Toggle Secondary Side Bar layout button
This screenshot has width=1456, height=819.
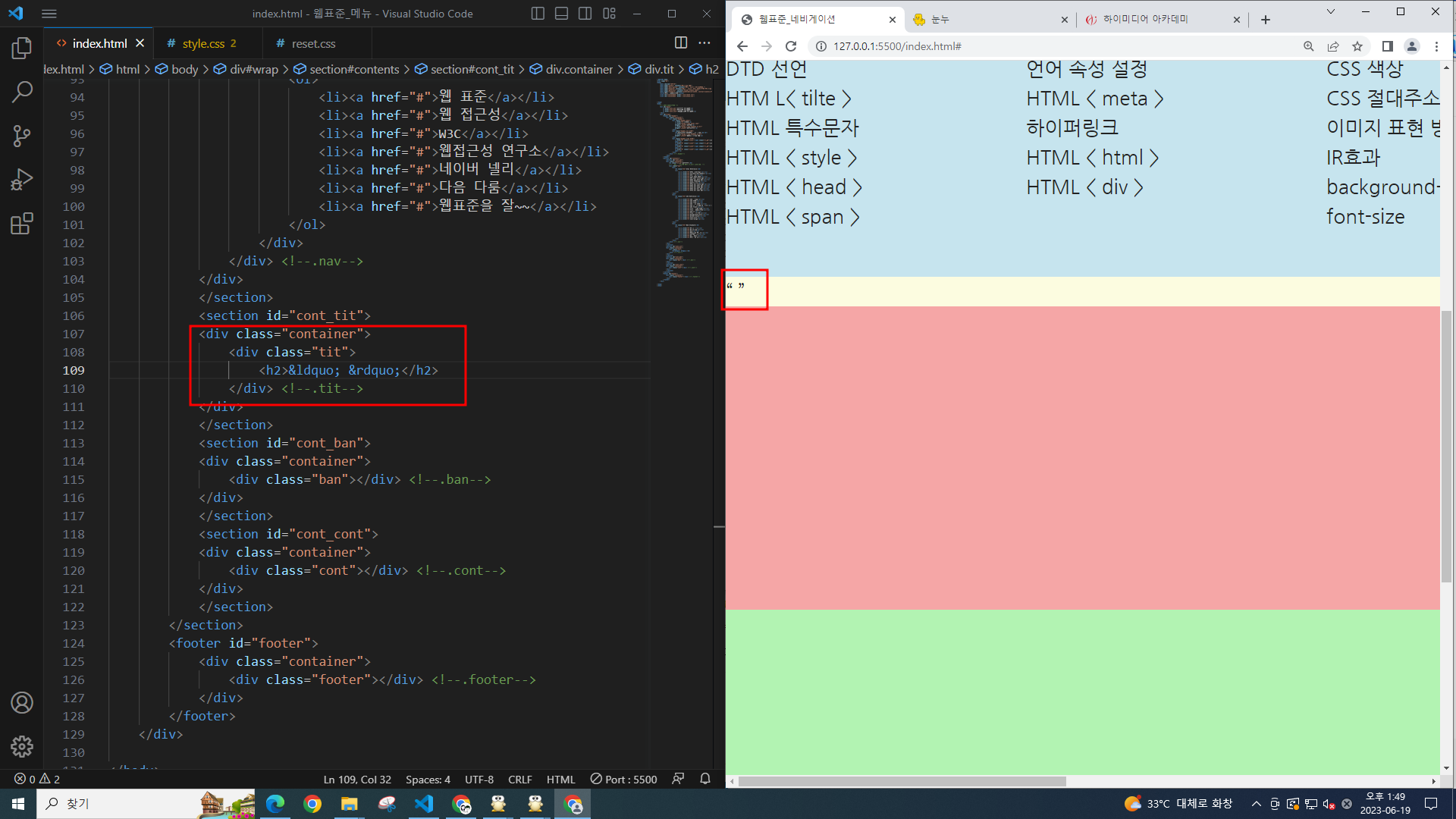click(585, 14)
